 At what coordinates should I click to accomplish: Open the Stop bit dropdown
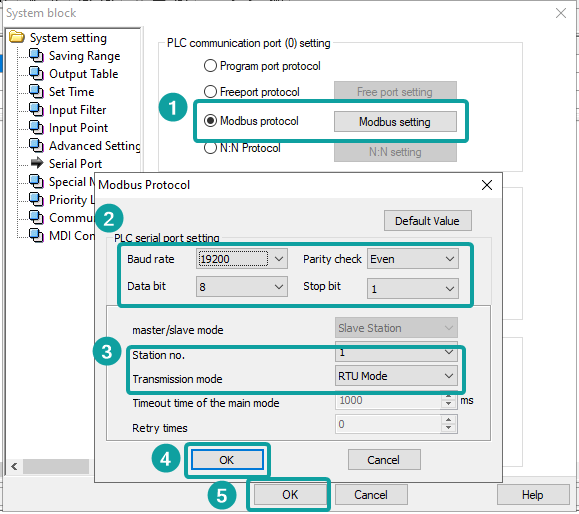pyautogui.click(x=413, y=288)
